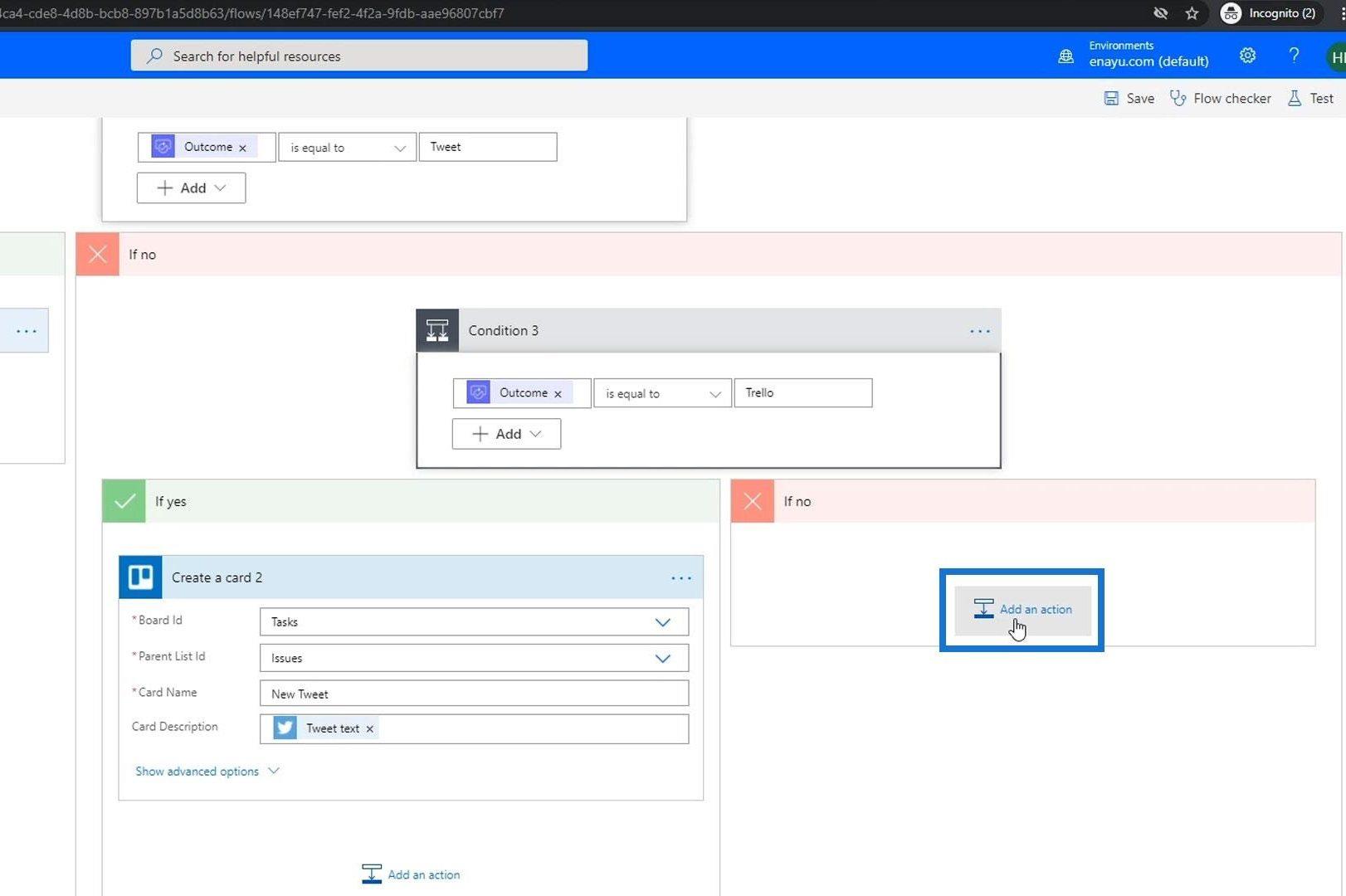The height and width of the screenshot is (896, 1346).
Task: Click the Tweet value field
Action: (x=488, y=147)
